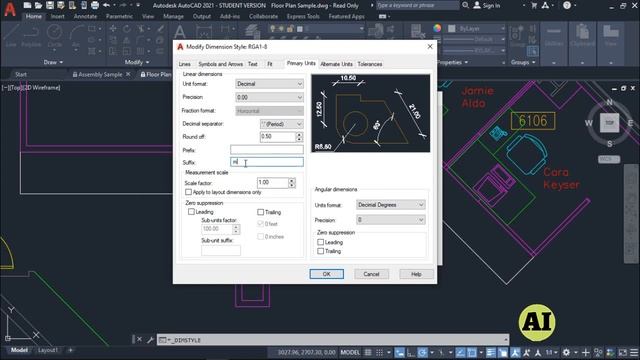This screenshot has width=640, height=360.
Task: Click the clean screen icon in status bar
Action: tap(622, 352)
